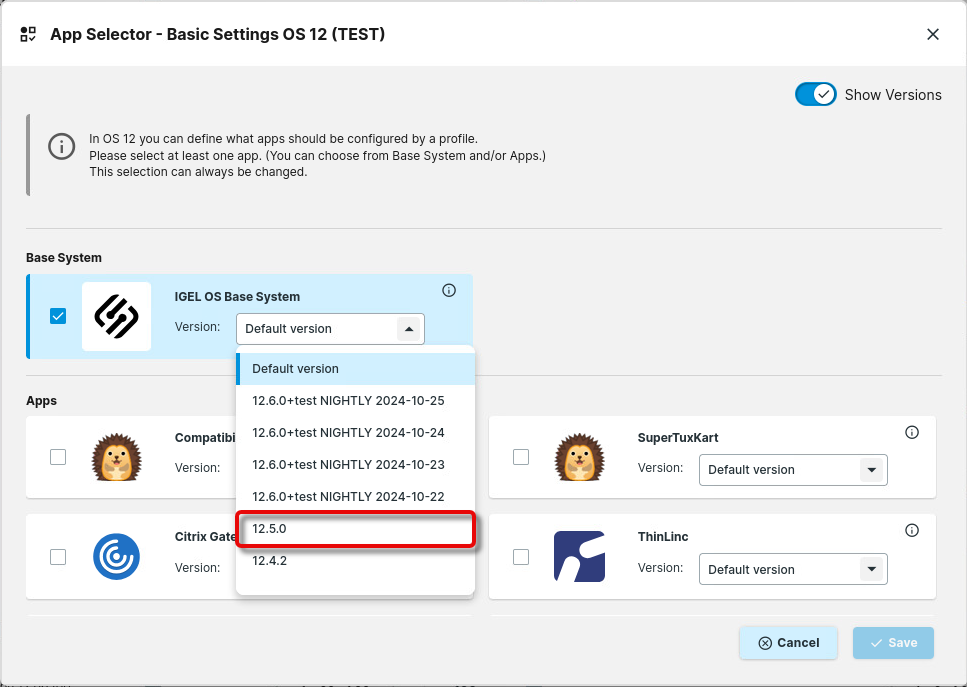
Task: Disable the Show Versions toggle
Action: [x=815, y=94]
